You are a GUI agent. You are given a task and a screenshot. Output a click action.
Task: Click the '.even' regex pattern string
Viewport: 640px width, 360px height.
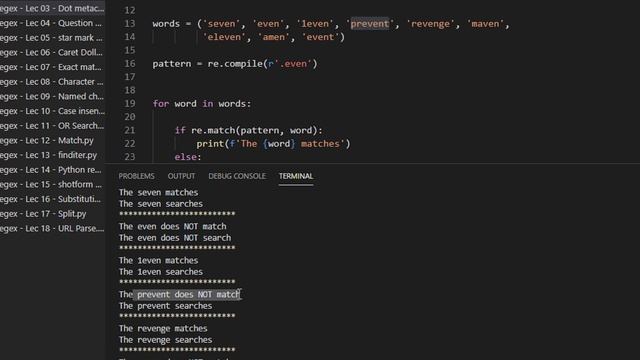coord(293,64)
